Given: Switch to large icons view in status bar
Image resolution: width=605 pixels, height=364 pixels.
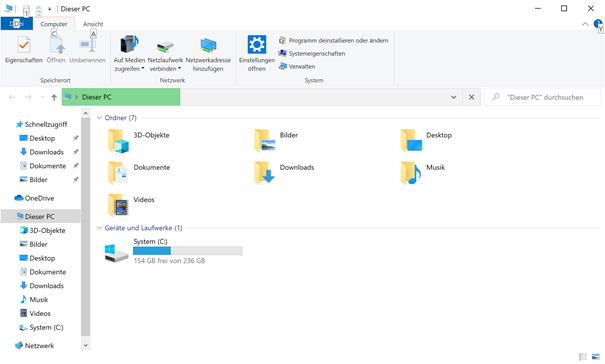Looking at the screenshot, I should coord(596,357).
